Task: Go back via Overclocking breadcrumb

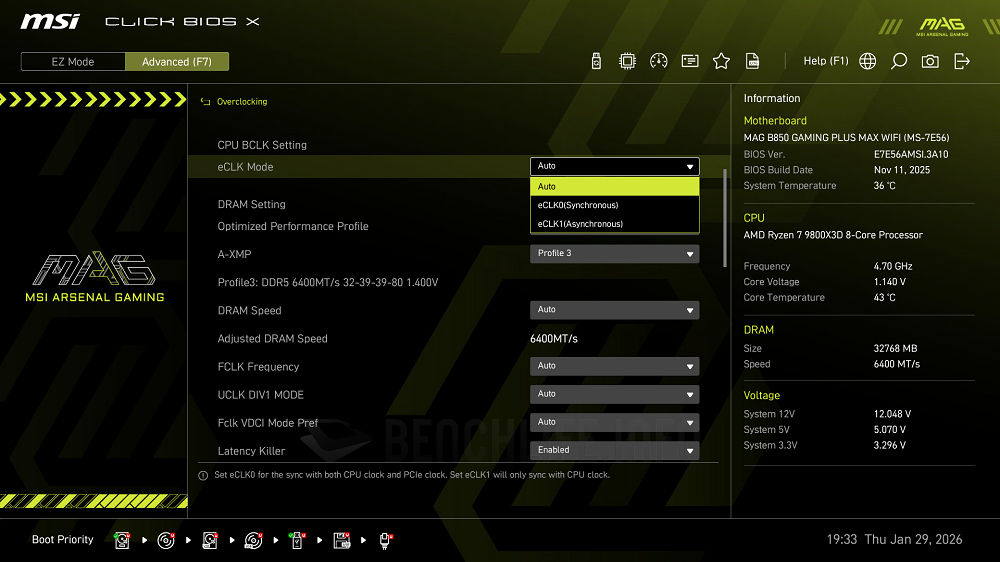Action: 242,101
